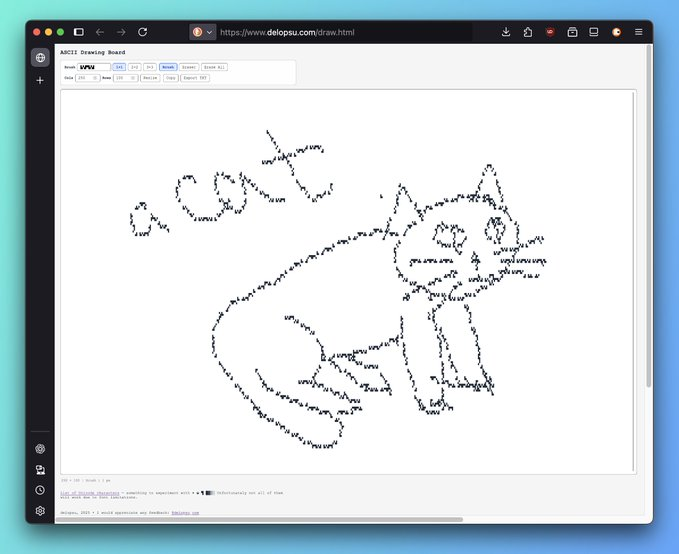Click the Rows number stepper
The image size is (679, 554).
[x=133, y=77]
